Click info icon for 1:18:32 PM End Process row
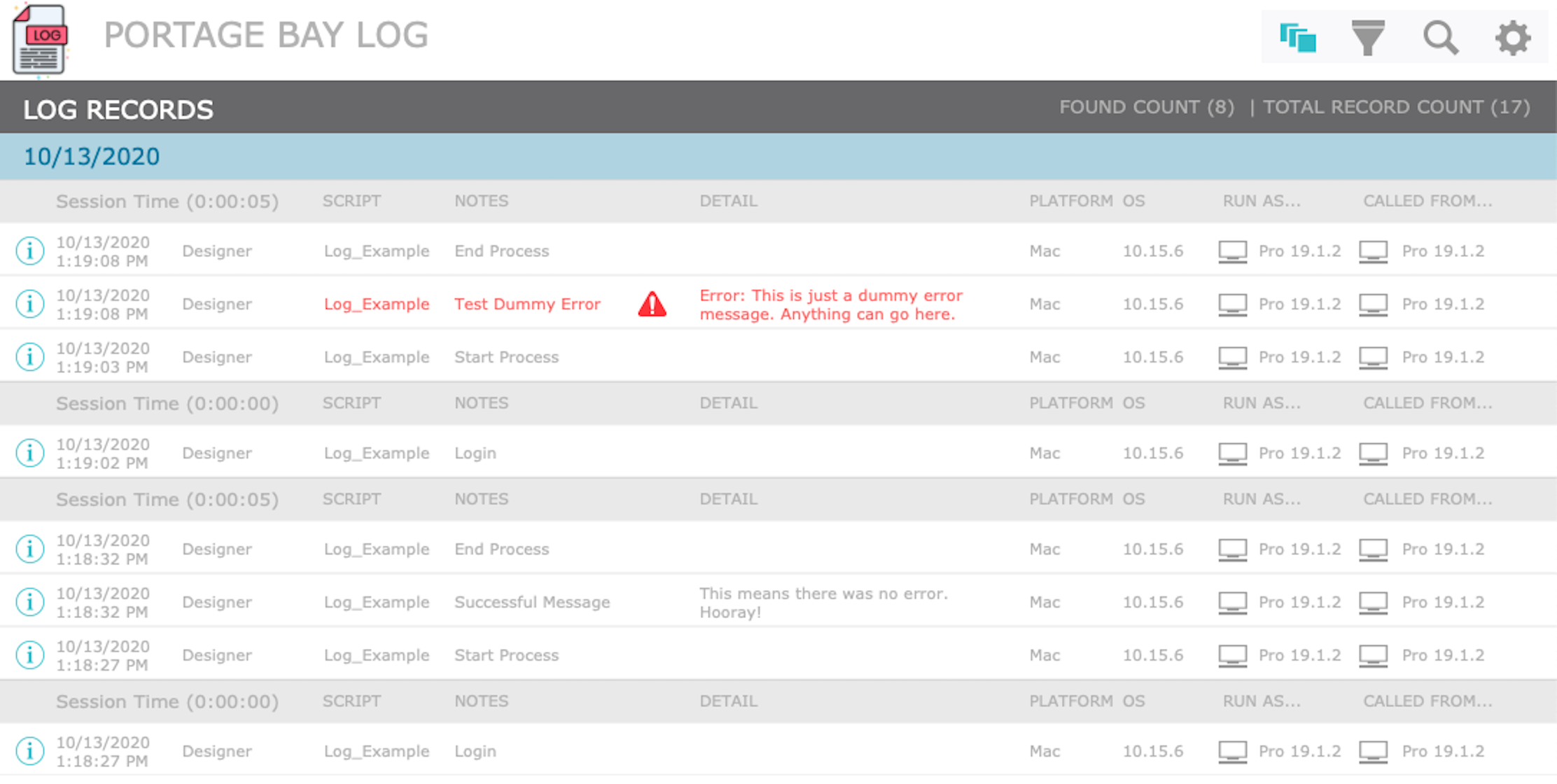The image size is (1557, 784). tap(30, 549)
